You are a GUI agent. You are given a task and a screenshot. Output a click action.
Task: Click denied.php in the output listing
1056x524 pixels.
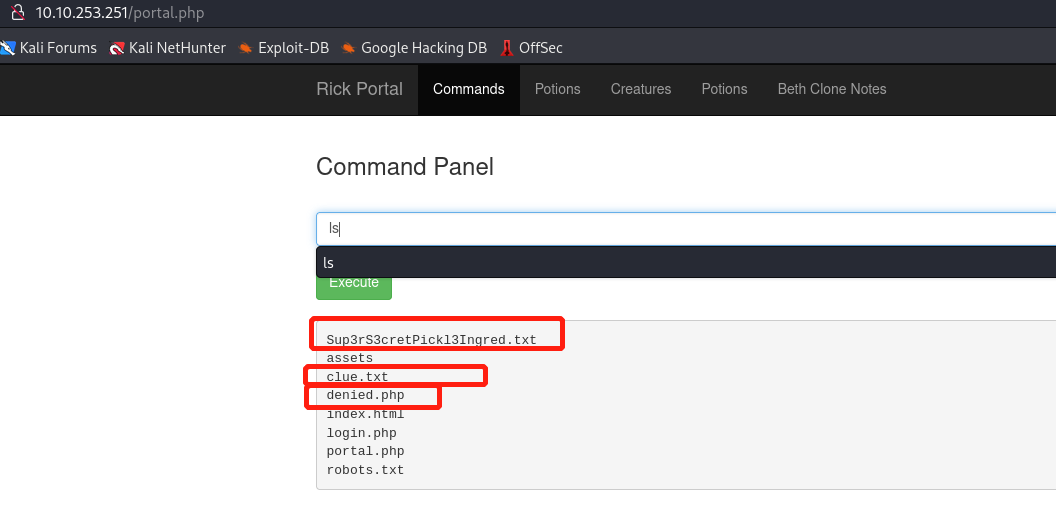click(x=365, y=396)
